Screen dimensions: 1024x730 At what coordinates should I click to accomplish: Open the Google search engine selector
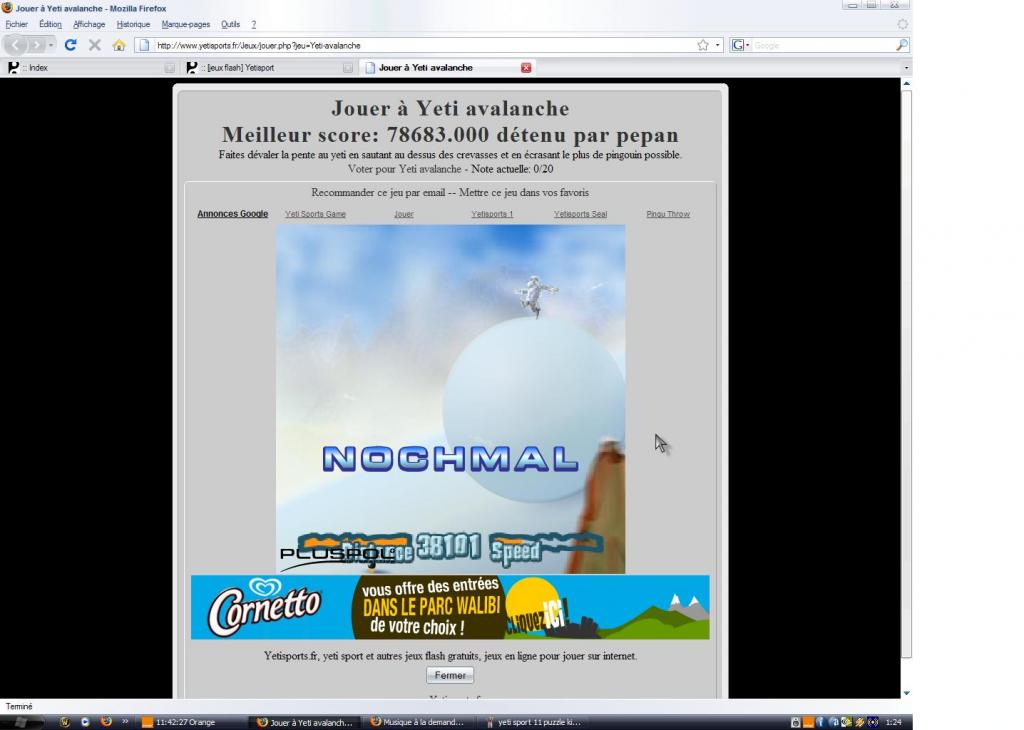[740, 45]
